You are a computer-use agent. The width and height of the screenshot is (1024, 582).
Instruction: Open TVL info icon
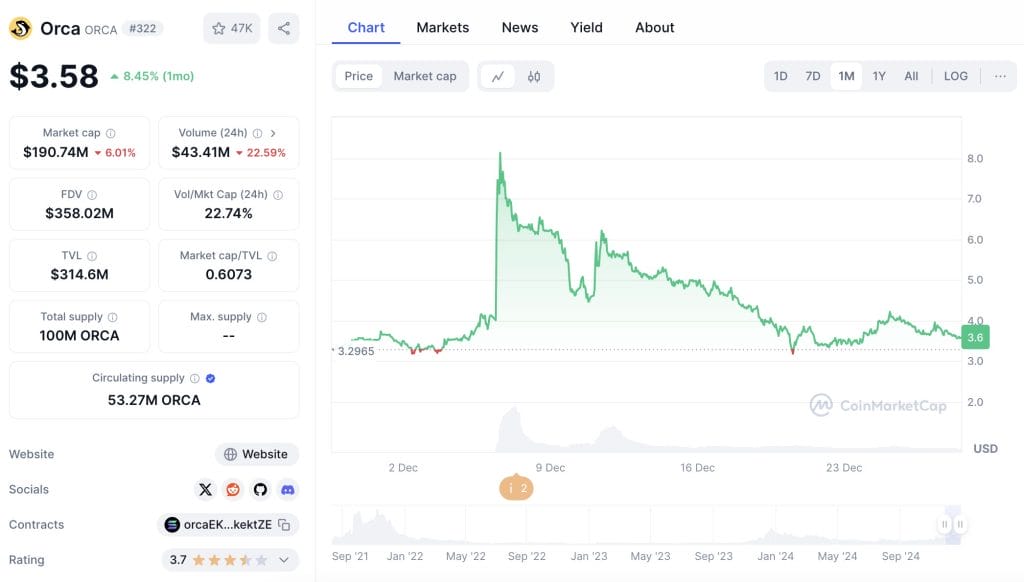92,256
